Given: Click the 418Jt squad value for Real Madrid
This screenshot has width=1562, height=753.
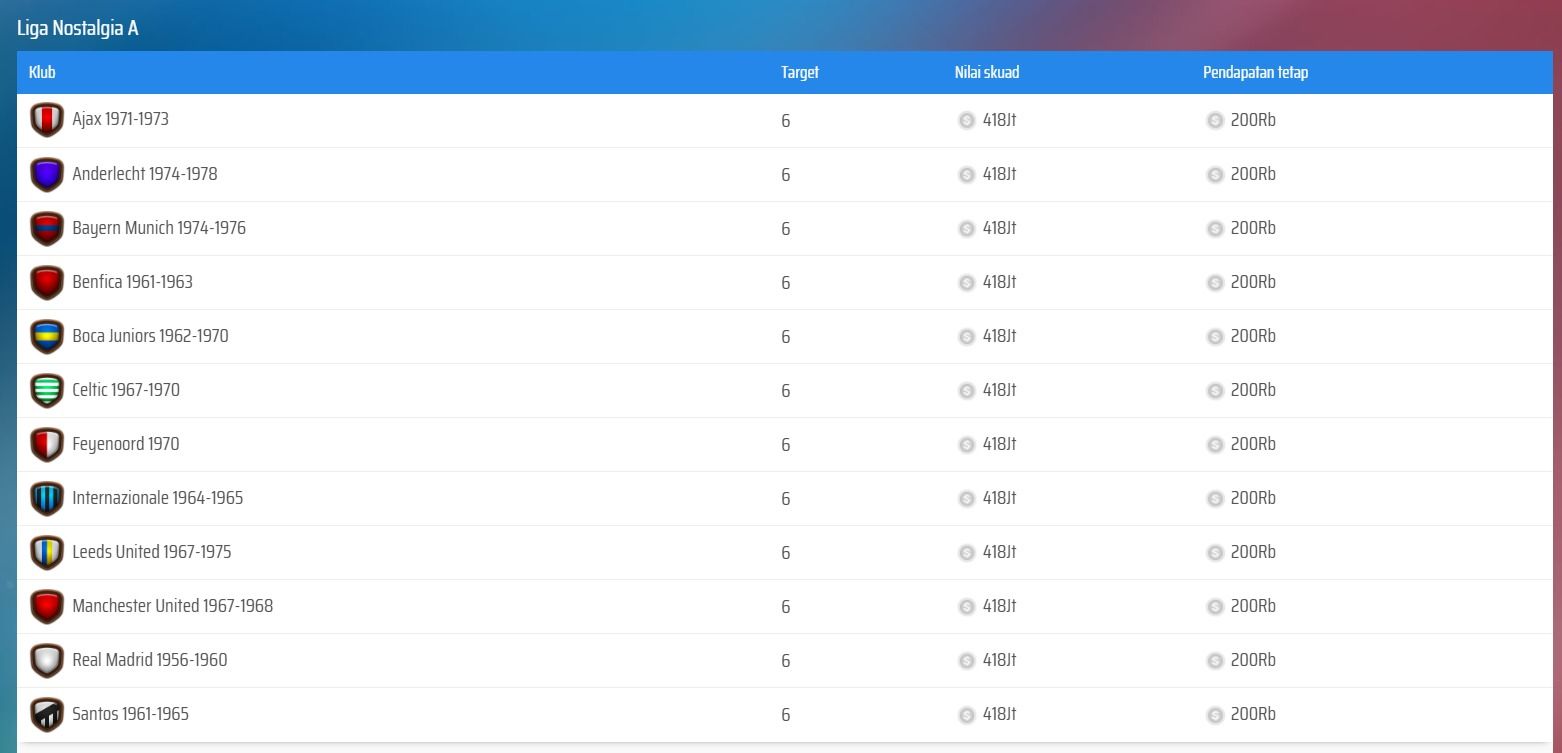Looking at the screenshot, I should pyautogui.click(x=999, y=659).
